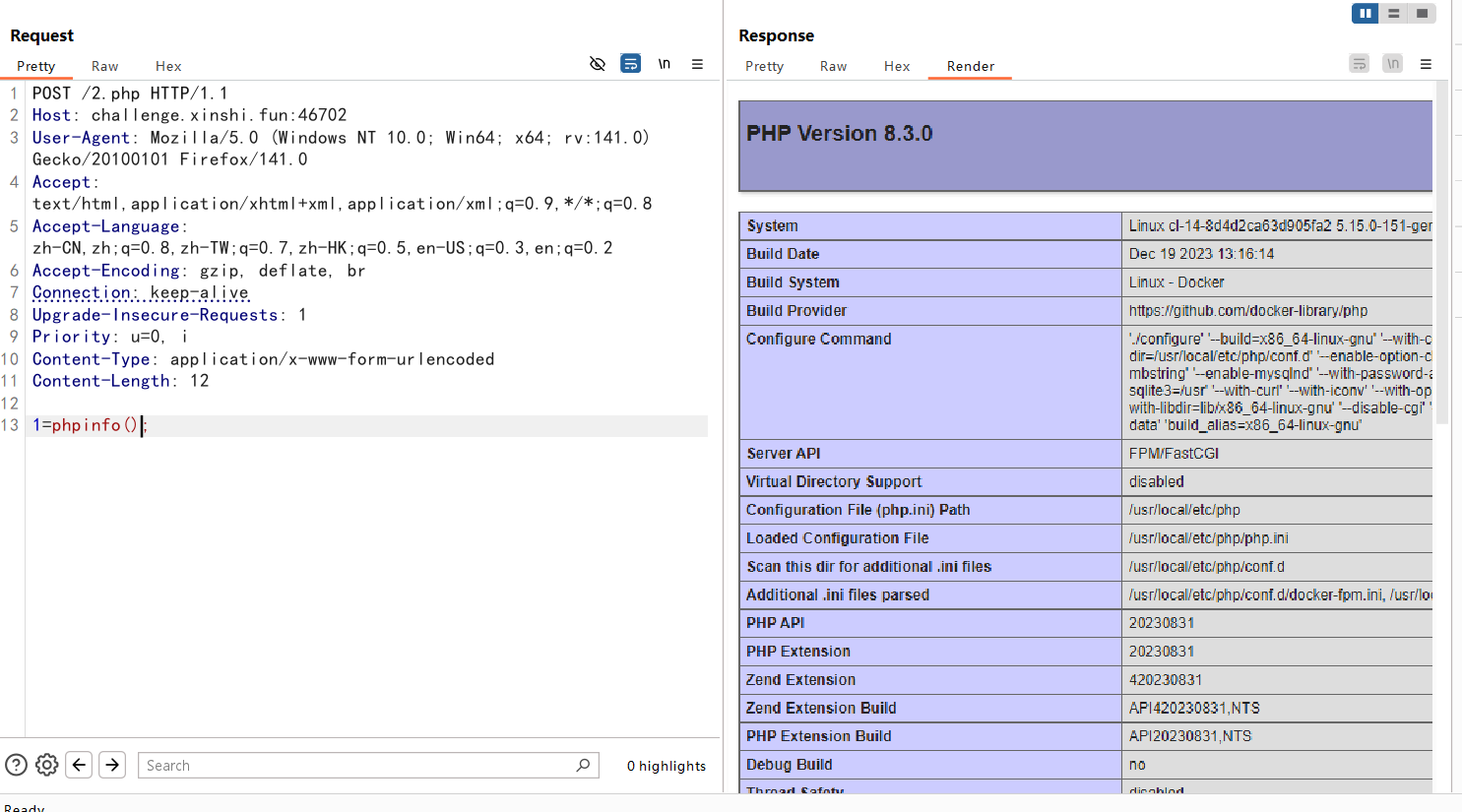Select the combined tabbed layout view
1462x812 pixels.
point(1422,14)
